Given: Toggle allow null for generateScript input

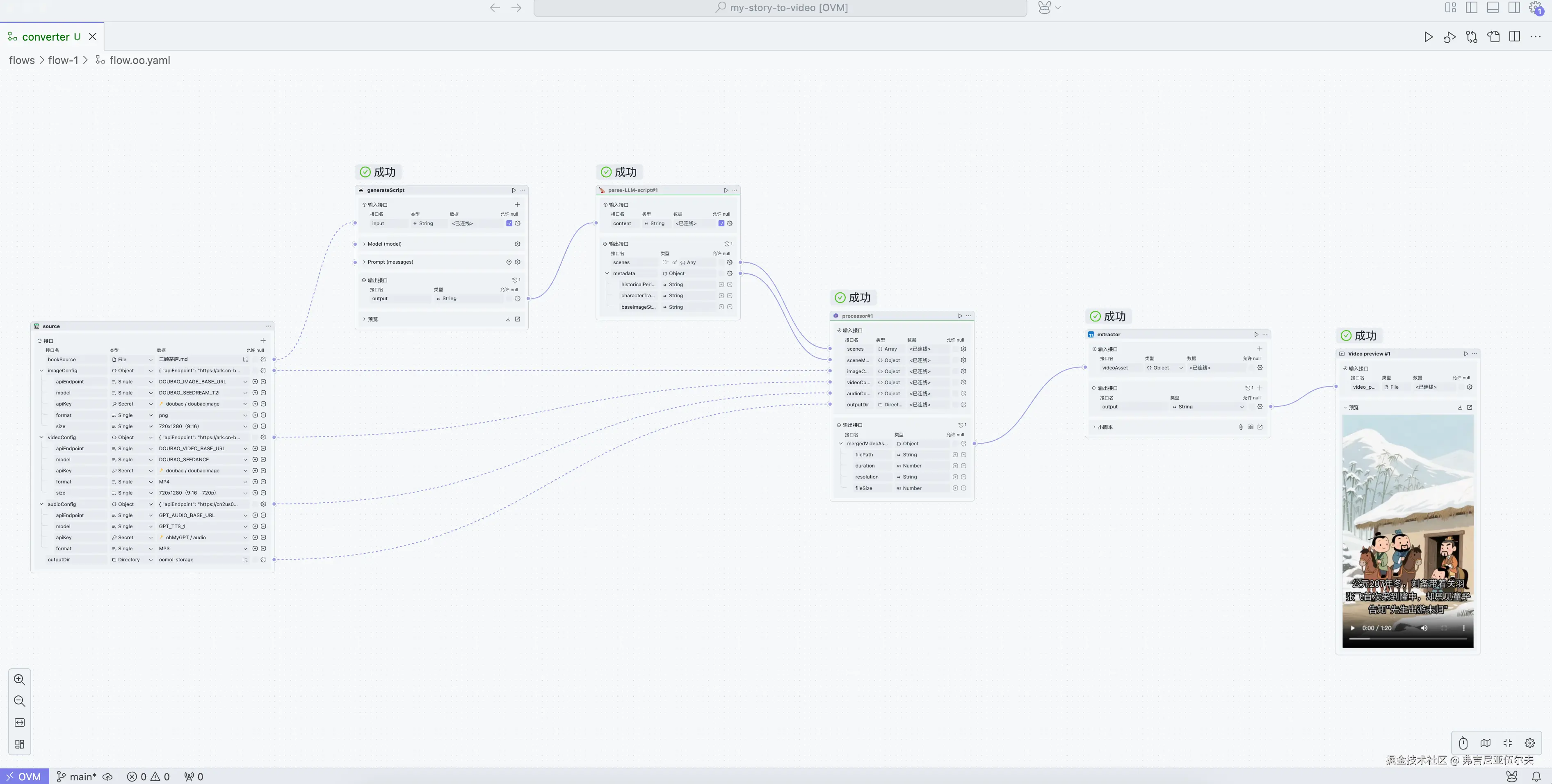Looking at the screenshot, I should tap(509, 223).
